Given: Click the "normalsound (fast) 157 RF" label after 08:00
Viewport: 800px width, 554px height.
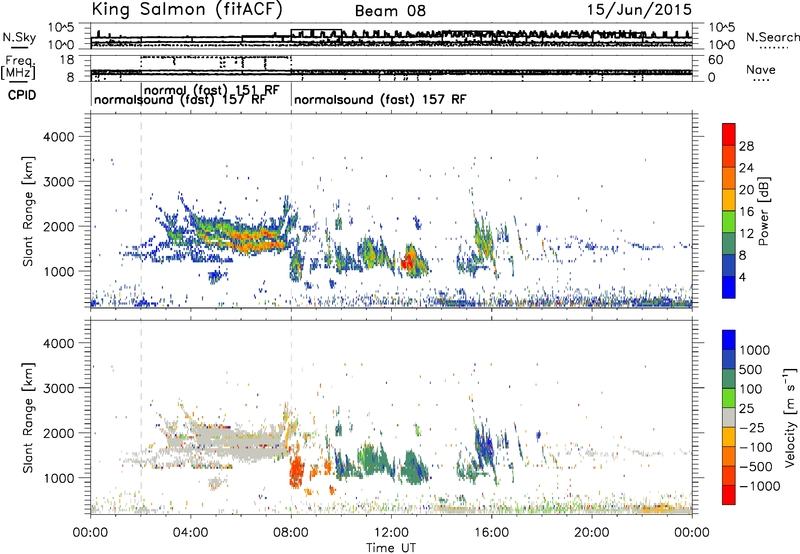Looking at the screenshot, I should pyautogui.click(x=380, y=99).
